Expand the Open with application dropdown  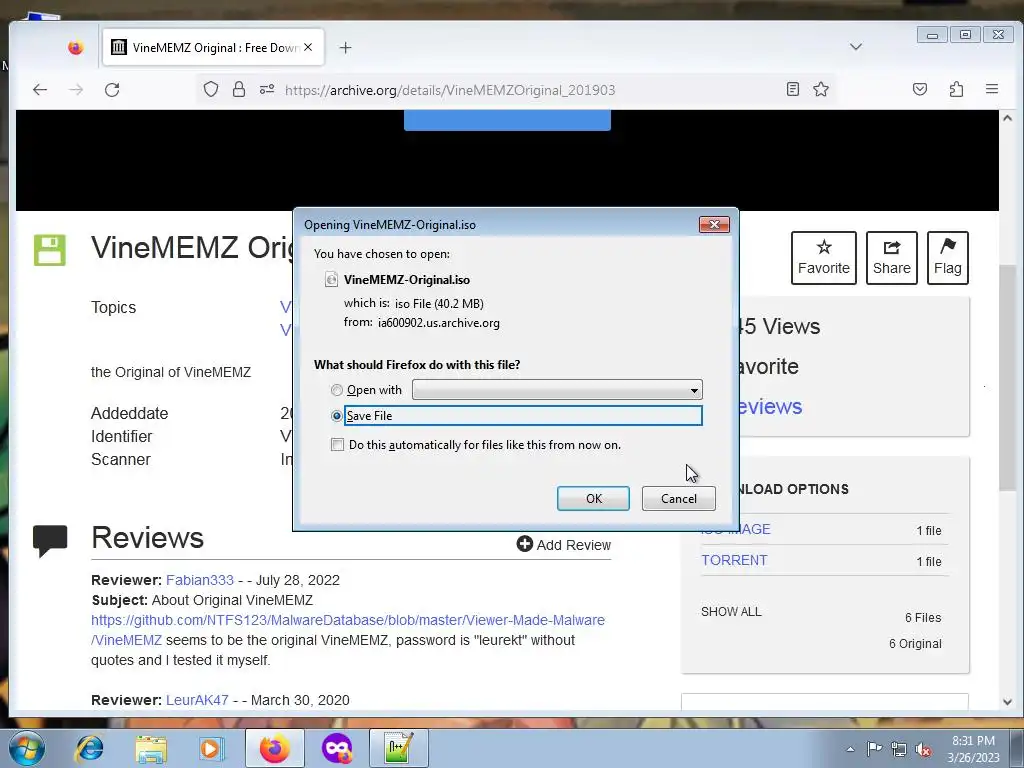coord(557,390)
